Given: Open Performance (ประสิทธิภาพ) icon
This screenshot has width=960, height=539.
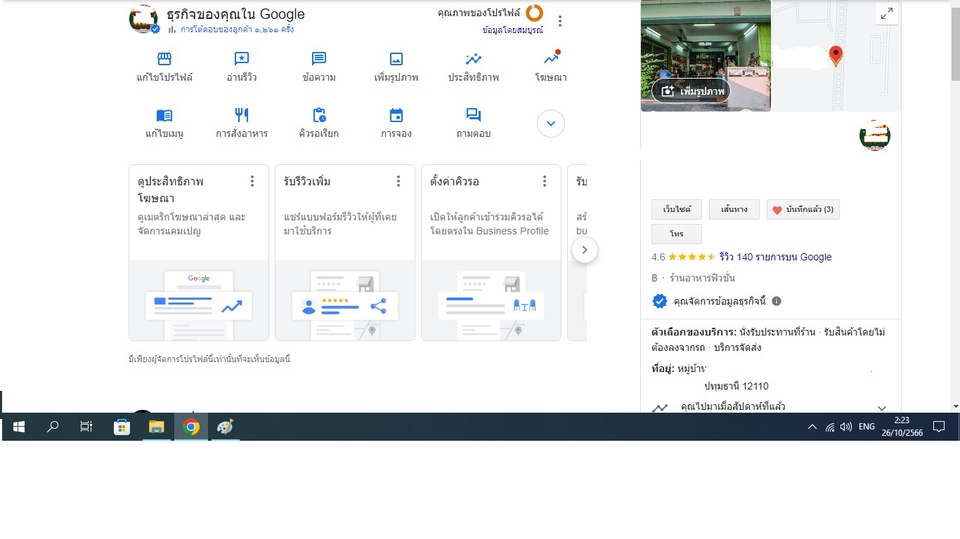Looking at the screenshot, I should (x=473, y=59).
